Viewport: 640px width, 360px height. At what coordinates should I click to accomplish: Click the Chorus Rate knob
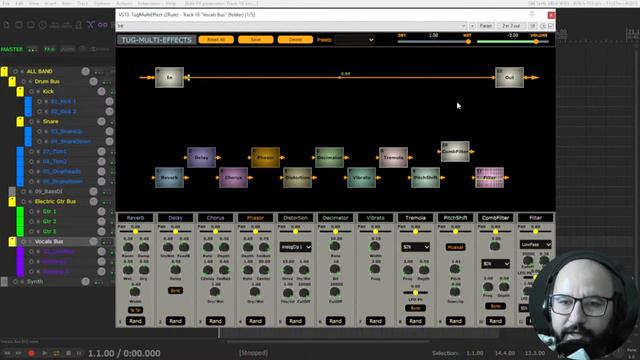point(208,247)
